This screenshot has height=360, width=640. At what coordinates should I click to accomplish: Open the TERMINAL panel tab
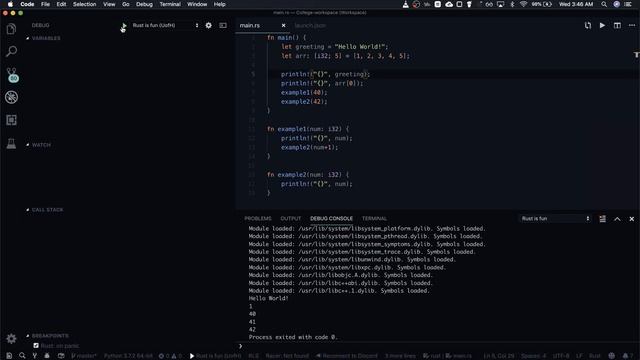[374, 219]
